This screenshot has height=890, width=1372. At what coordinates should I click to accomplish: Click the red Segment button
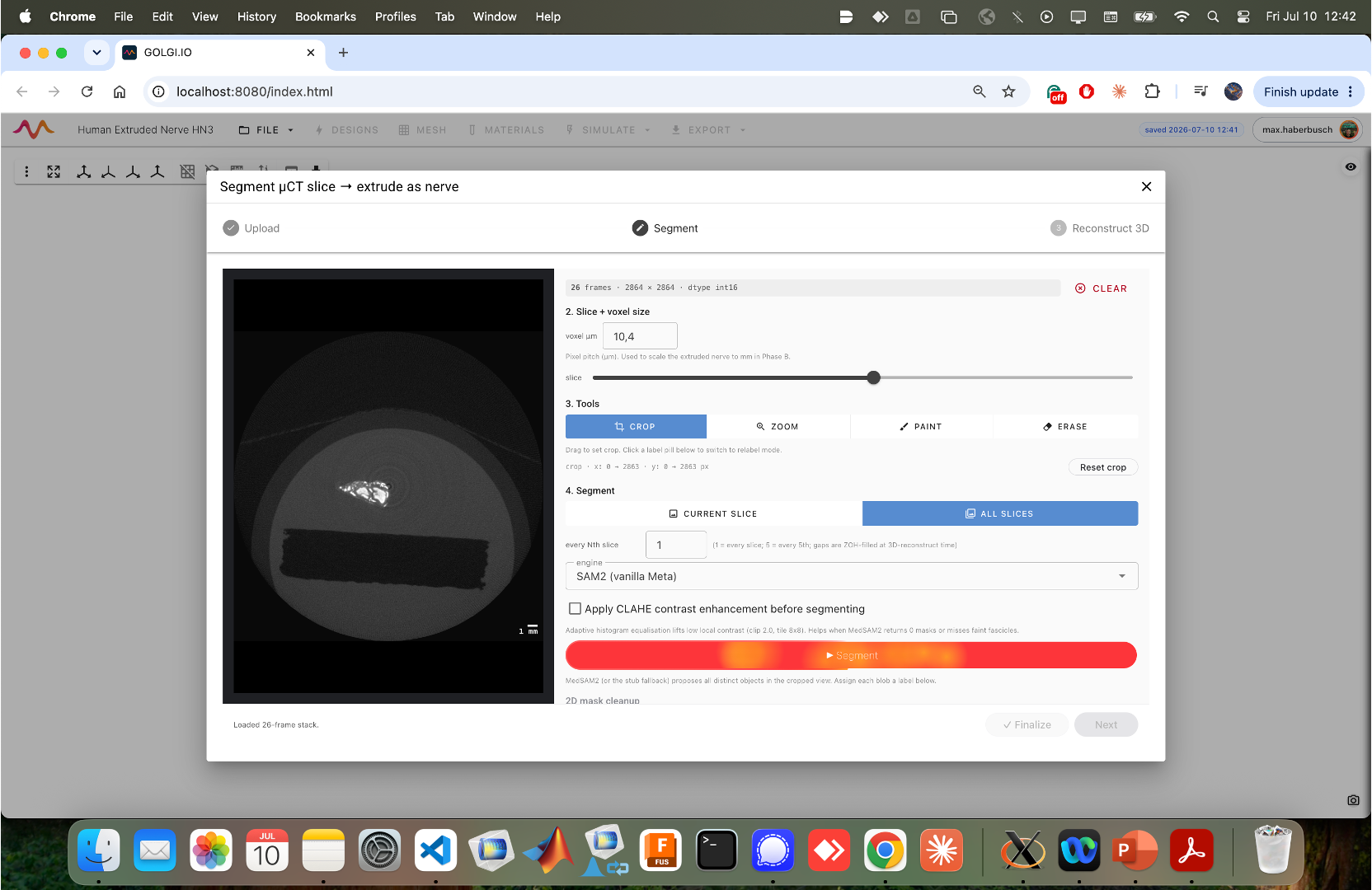[851, 656]
